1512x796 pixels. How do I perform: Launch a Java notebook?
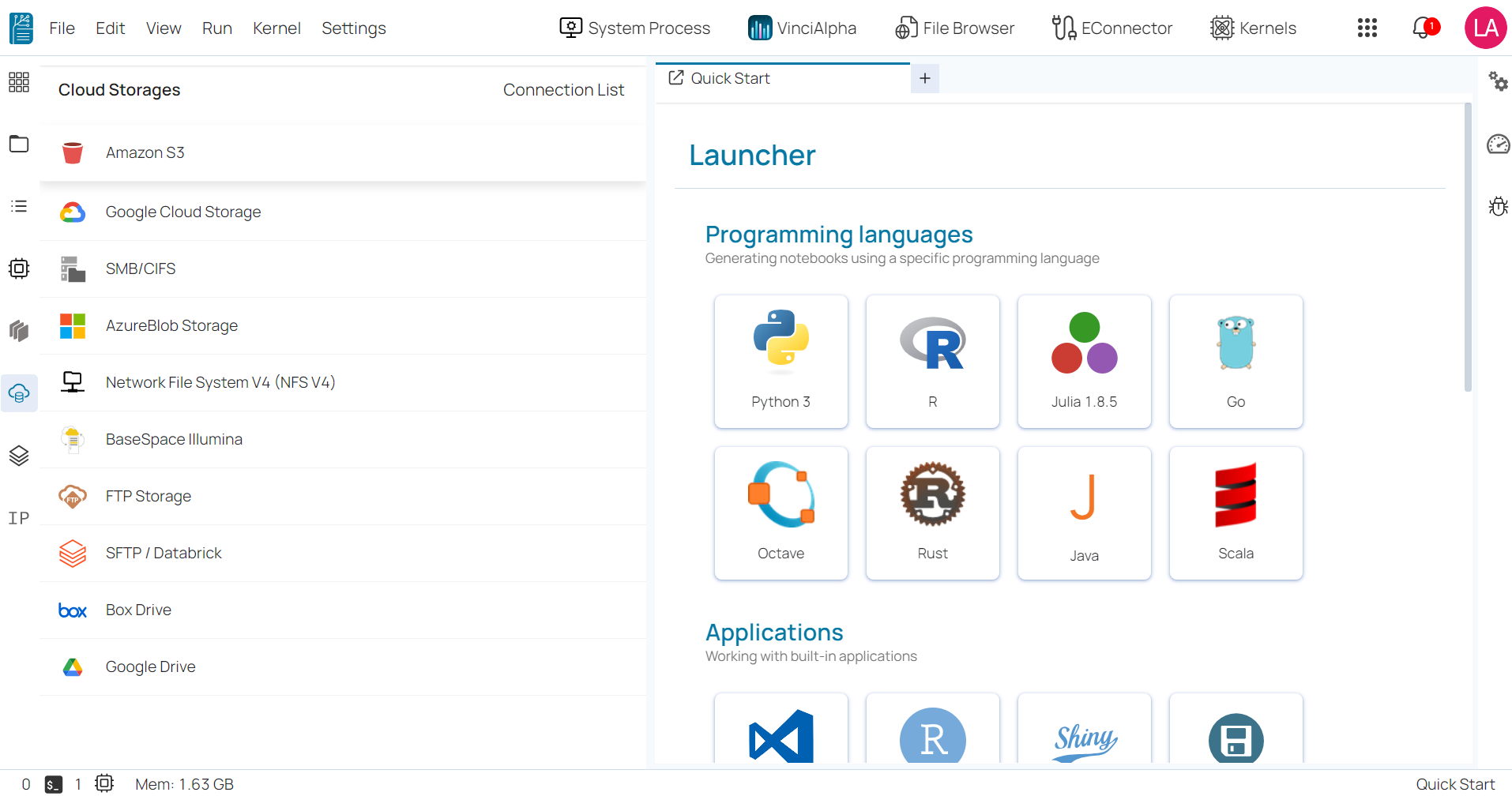click(1085, 513)
